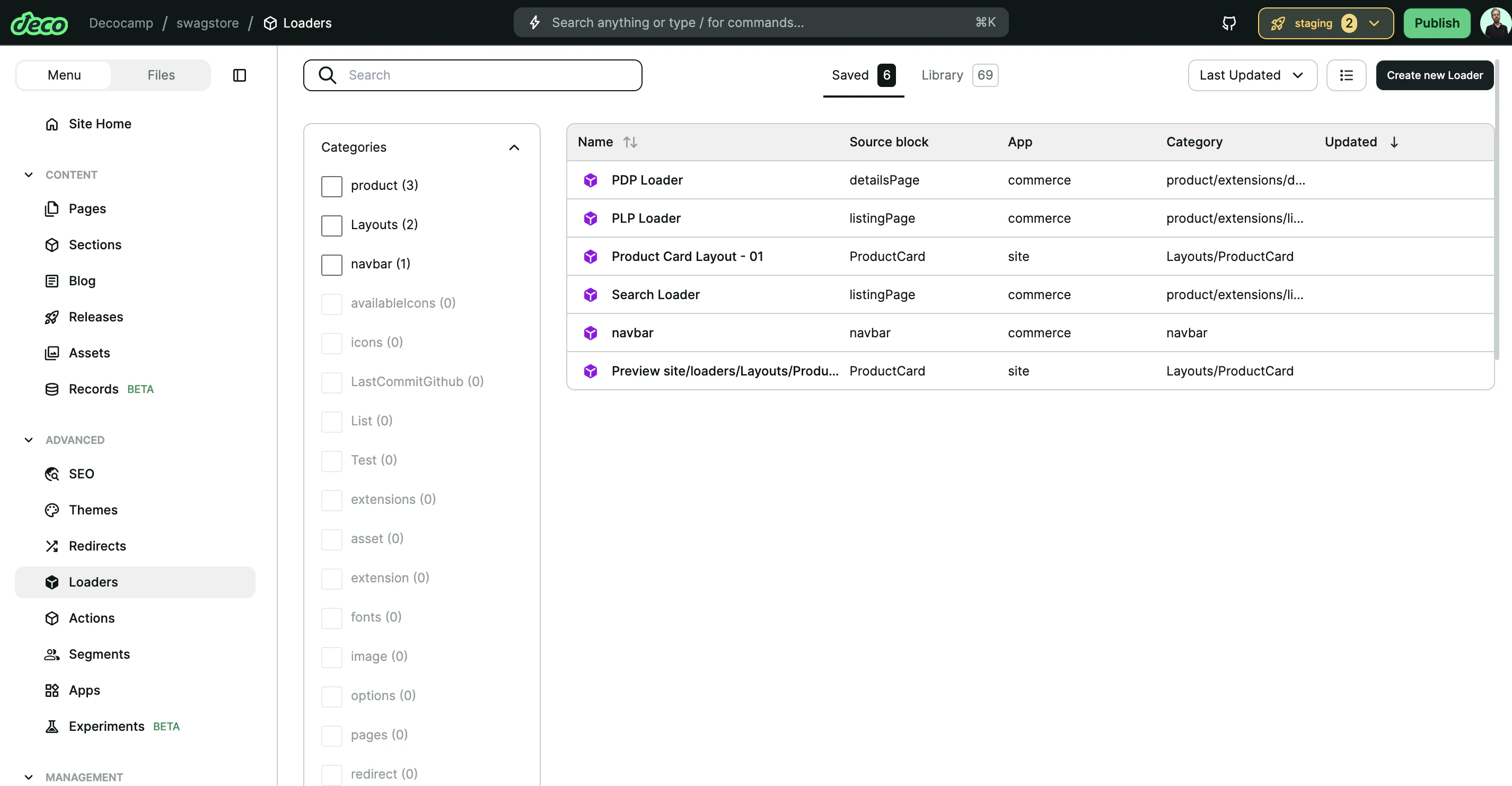This screenshot has width=1512, height=786.
Task: Tick the navbar (1) checkbox
Action: 332,265
